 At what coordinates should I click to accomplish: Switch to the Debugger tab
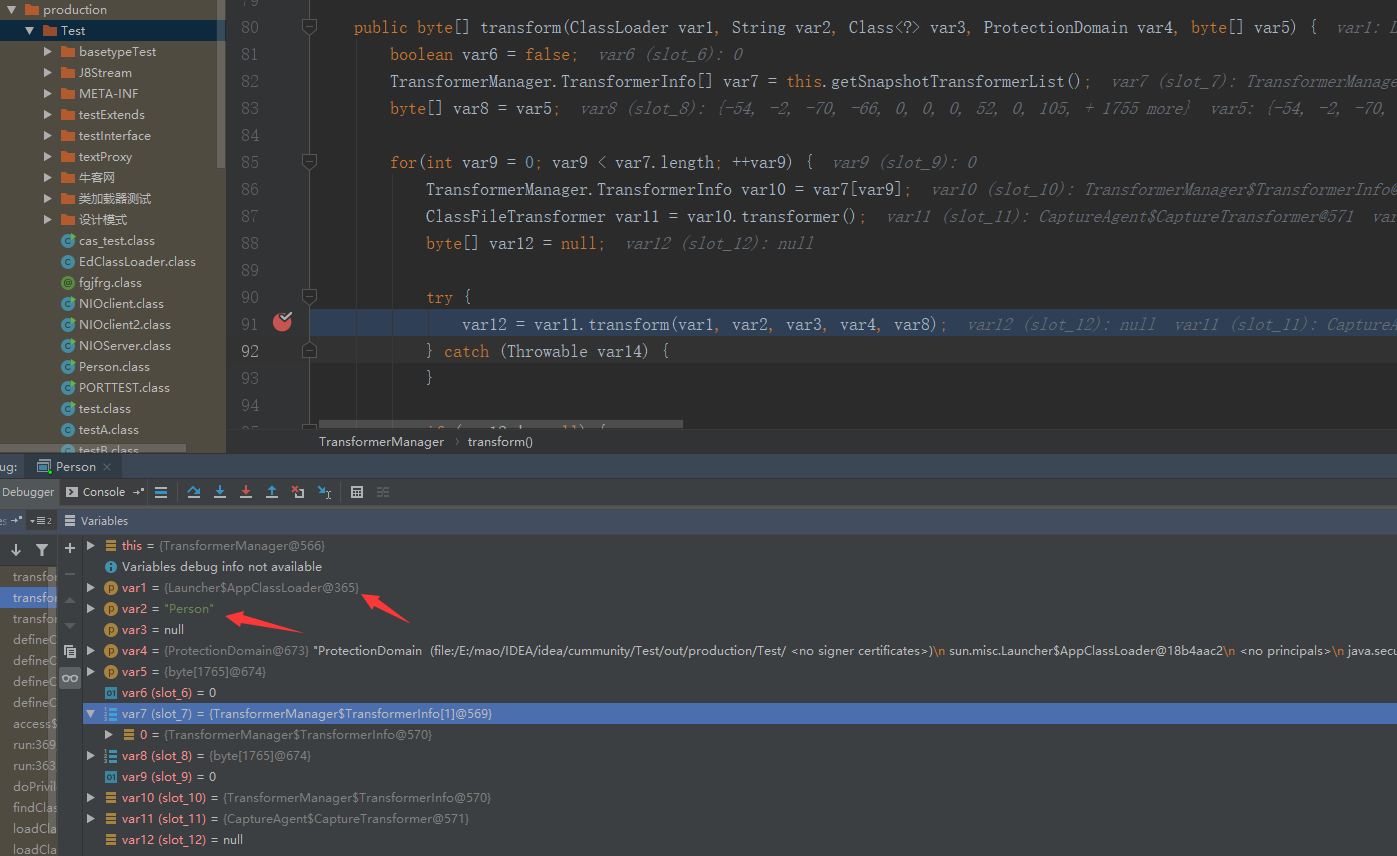28,492
